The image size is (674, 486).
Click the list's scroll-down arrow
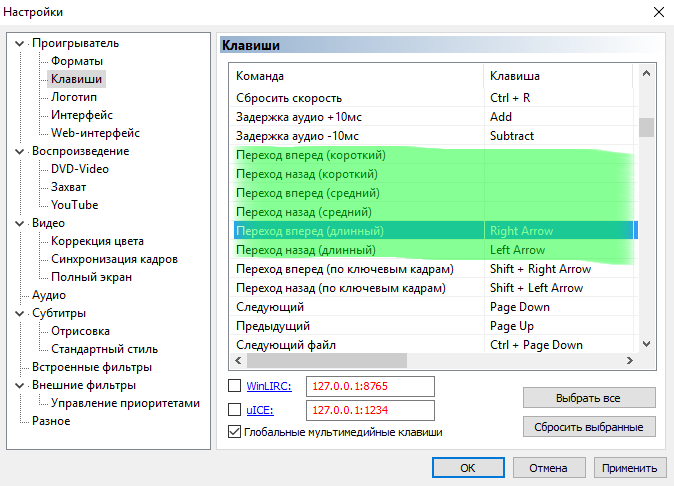646,343
